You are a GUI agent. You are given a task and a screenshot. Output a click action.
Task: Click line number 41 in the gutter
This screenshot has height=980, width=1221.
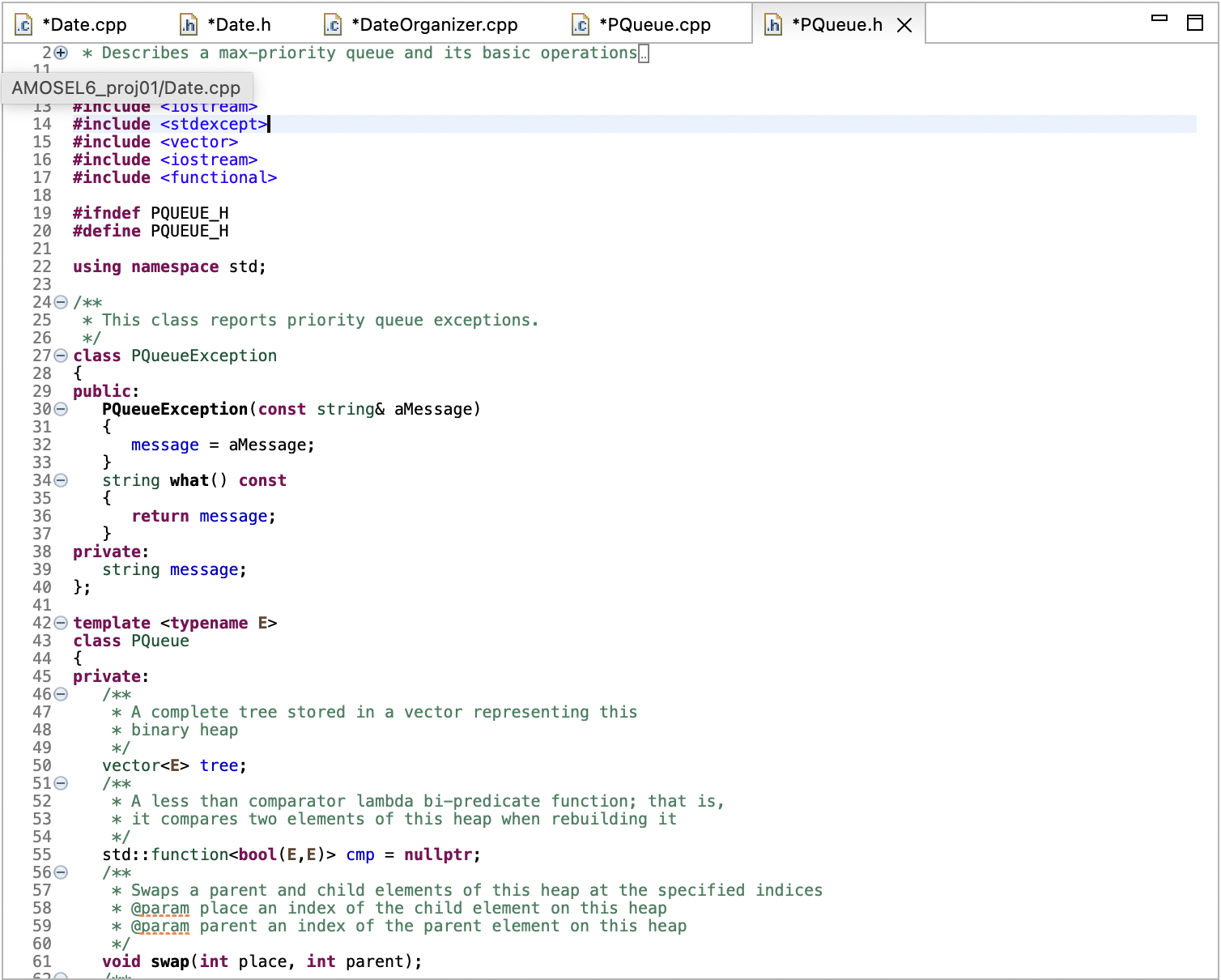click(42, 605)
